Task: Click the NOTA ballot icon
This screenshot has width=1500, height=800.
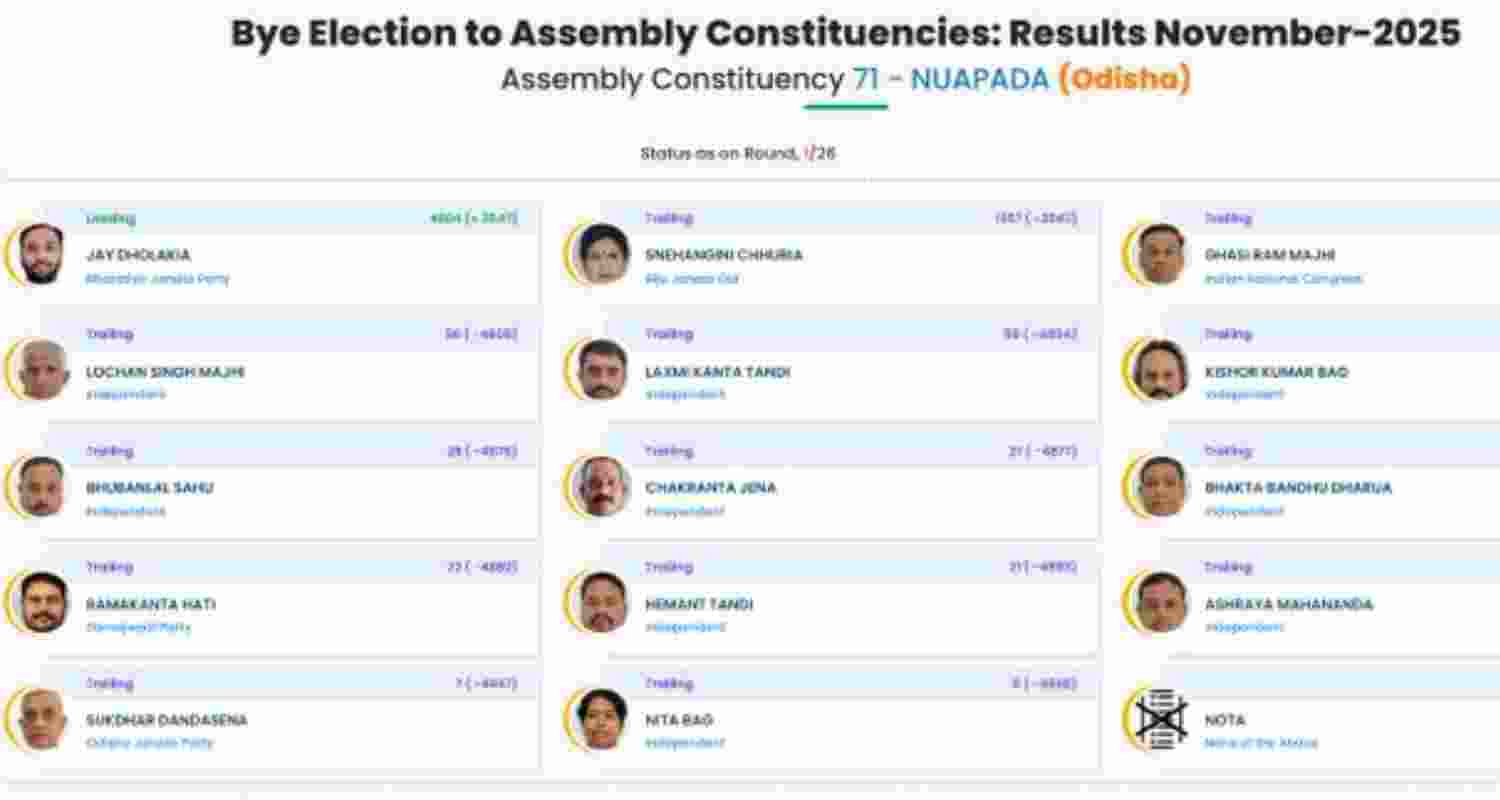Action: click(x=1160, y=718)
